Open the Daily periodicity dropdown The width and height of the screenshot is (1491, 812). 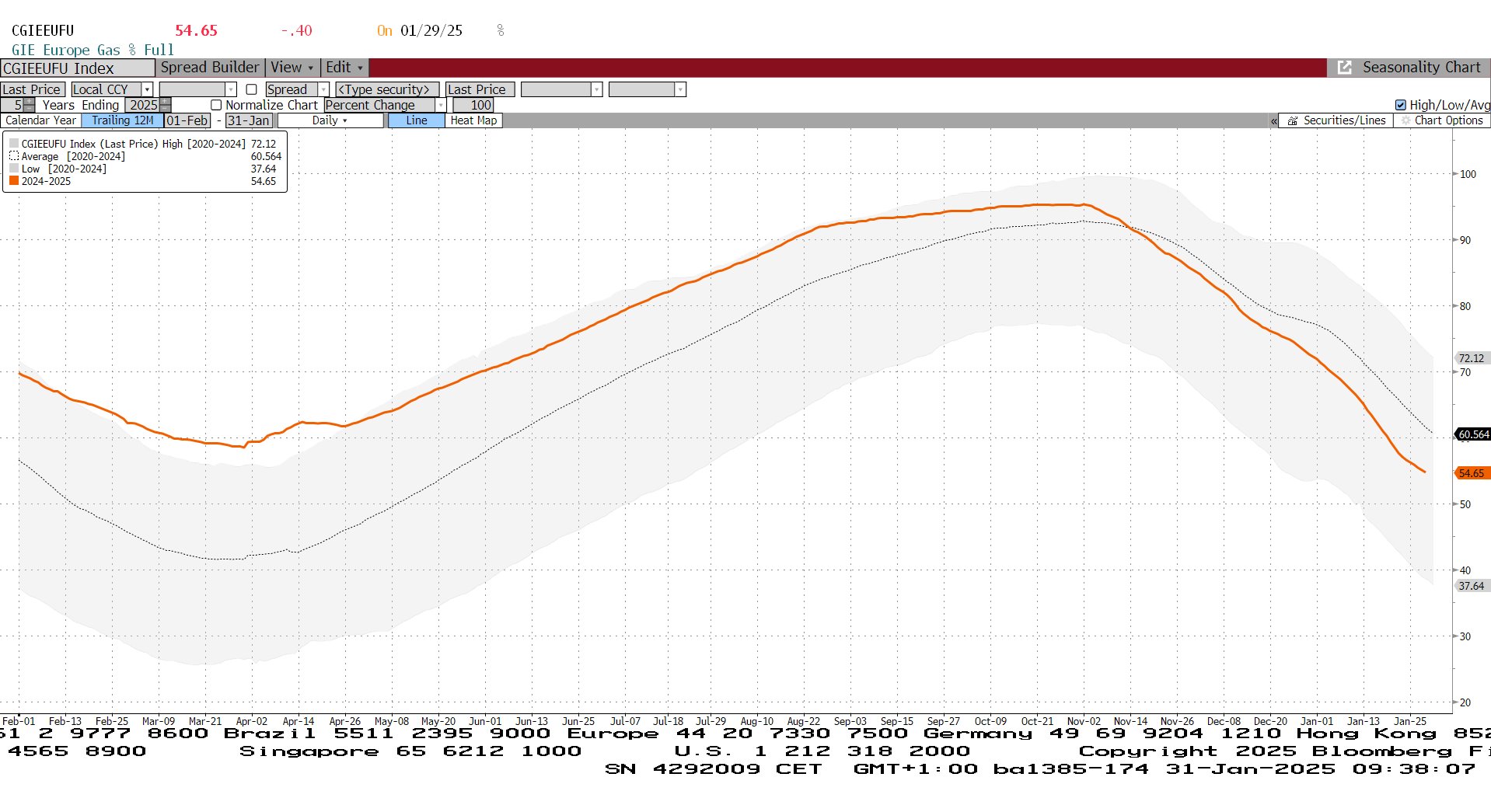click(330, 120)
